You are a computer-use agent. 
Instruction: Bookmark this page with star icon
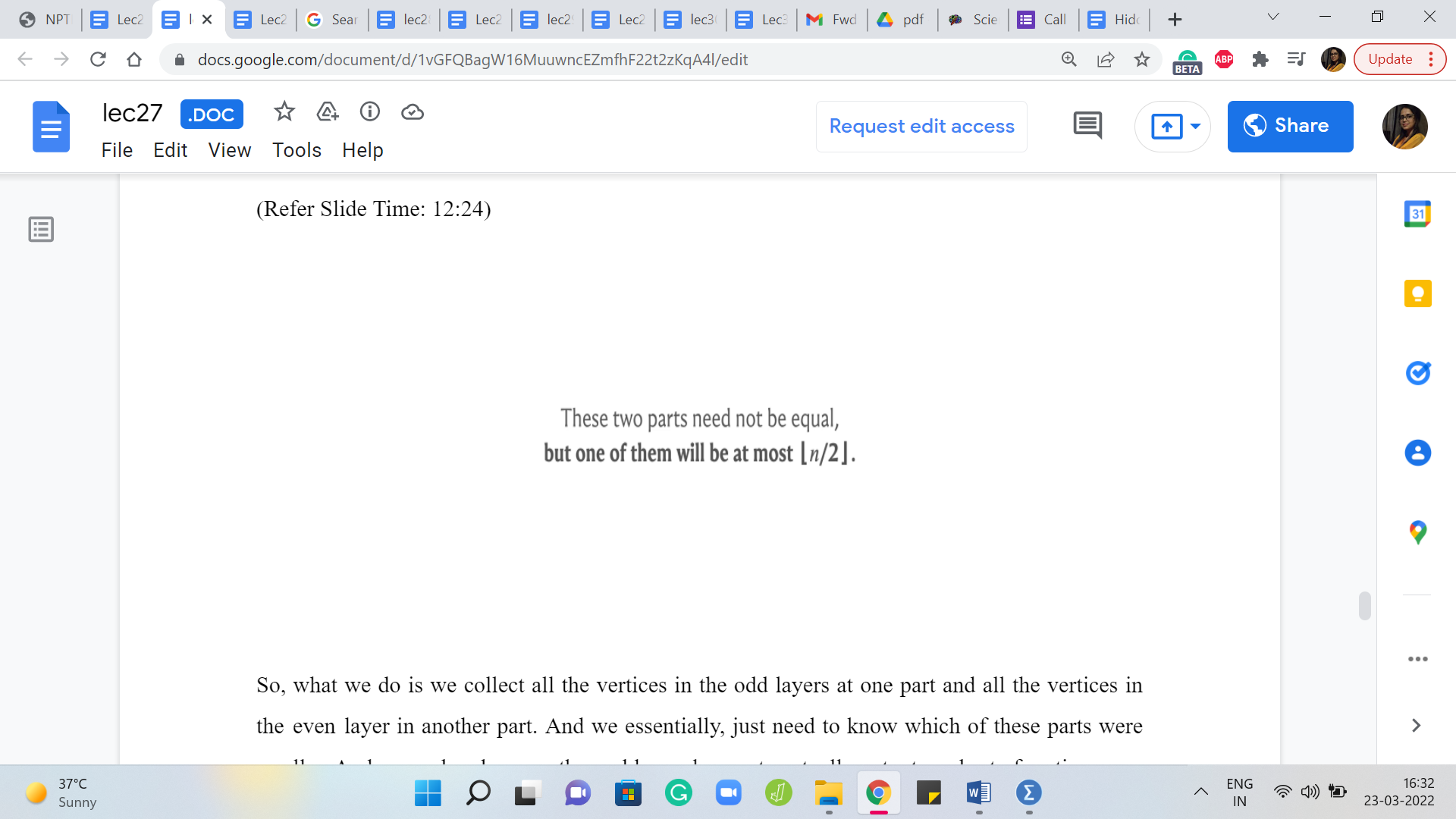click(x=1142, y=59)
